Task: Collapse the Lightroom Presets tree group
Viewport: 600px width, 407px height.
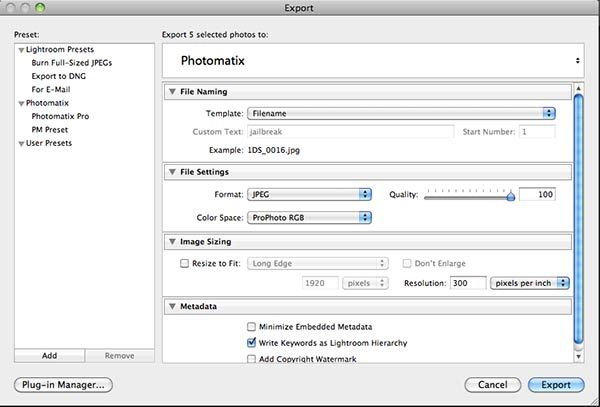Action: pos(21,50)
